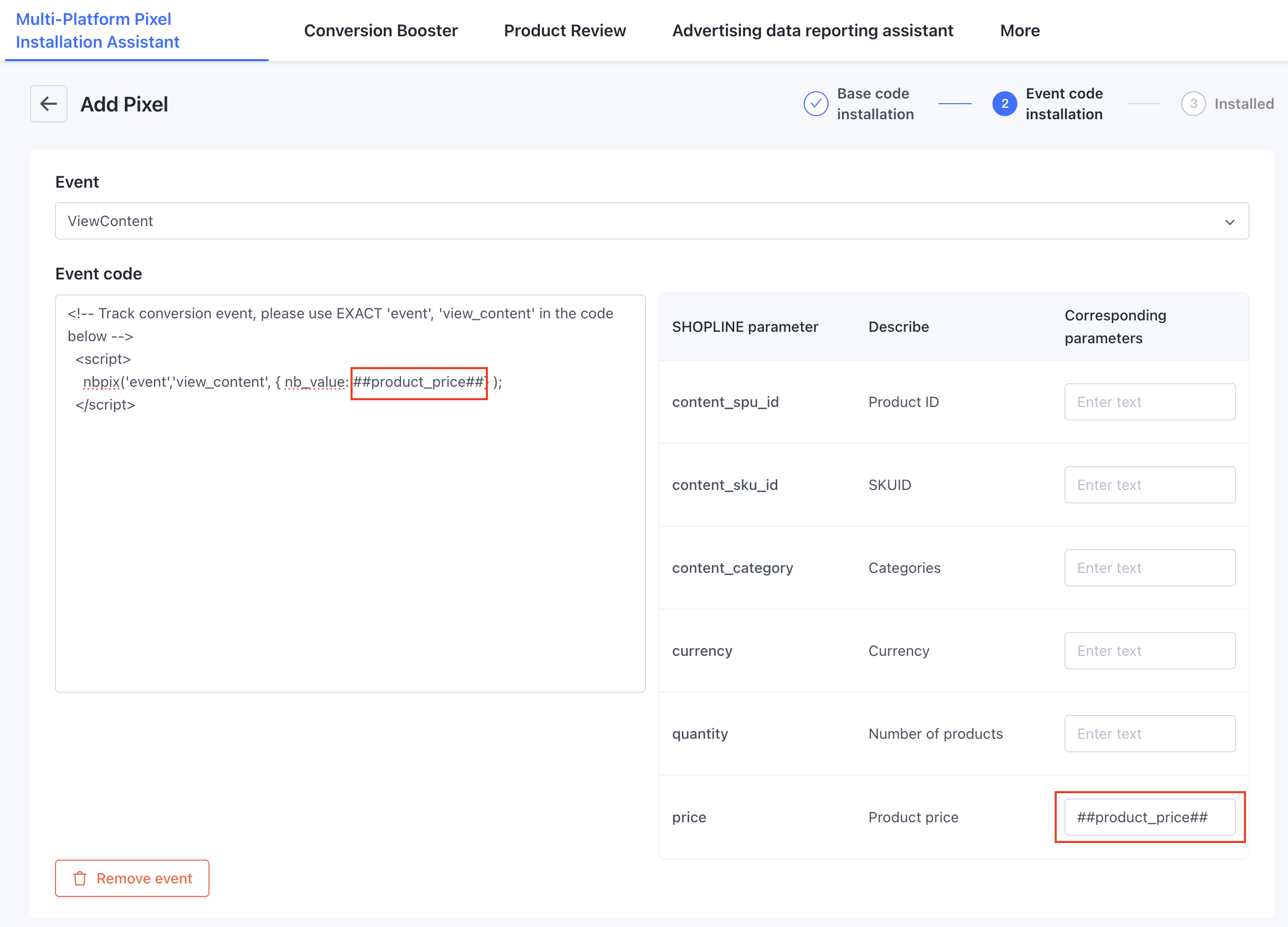Screen dimensions: 1288x927
Task: Go to Advertising data reporting assistant tab
Action: (812, 31)
